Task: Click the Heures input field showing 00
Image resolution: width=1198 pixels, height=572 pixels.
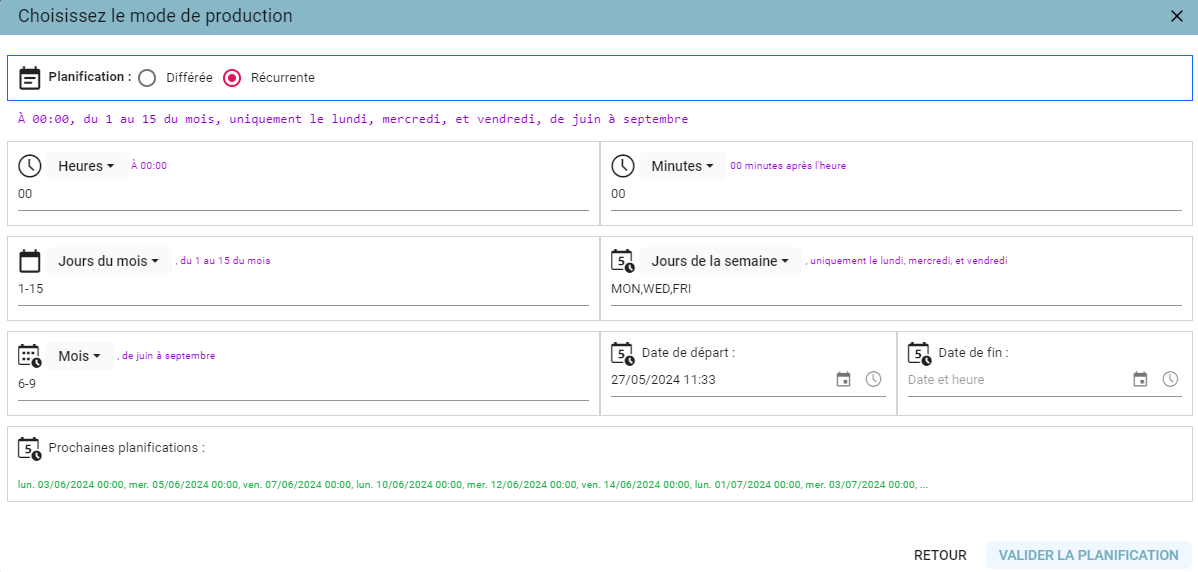Action: pyautogui.click(x=303, y=196)
